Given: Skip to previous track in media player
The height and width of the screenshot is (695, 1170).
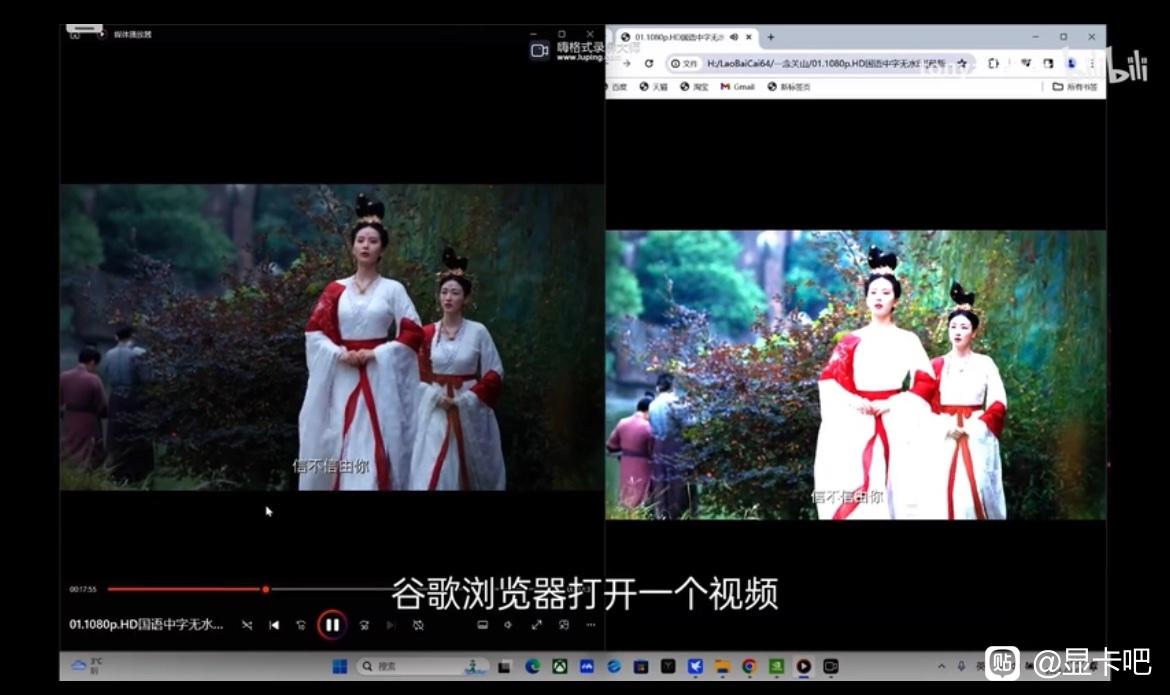Looking at the screenshot, I should [274, 625].
